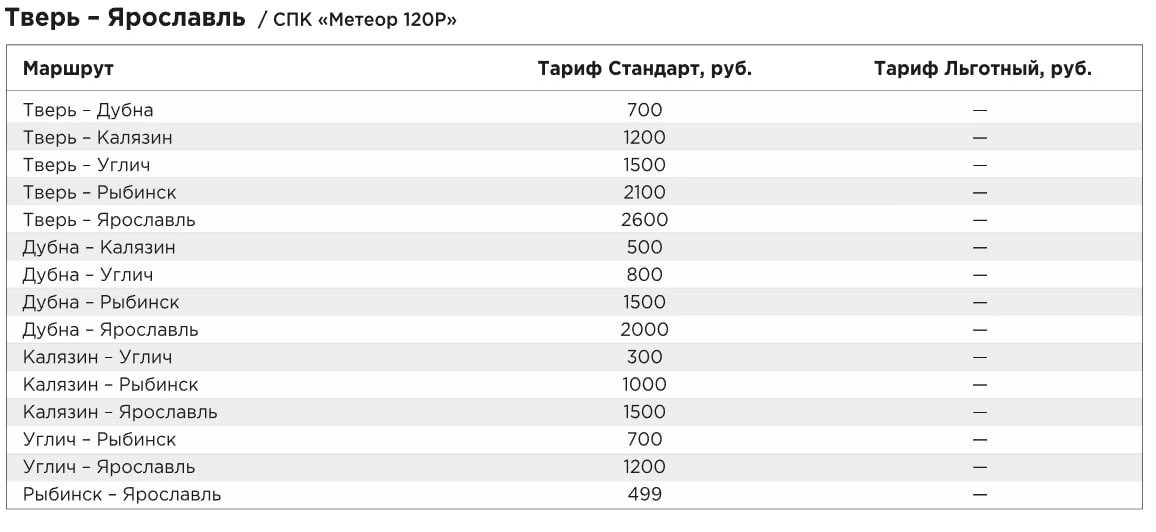This screenshot has height=532, width=1156.
Task: Click the Тверь – Ярославль page heading
Action: (125, 18)
